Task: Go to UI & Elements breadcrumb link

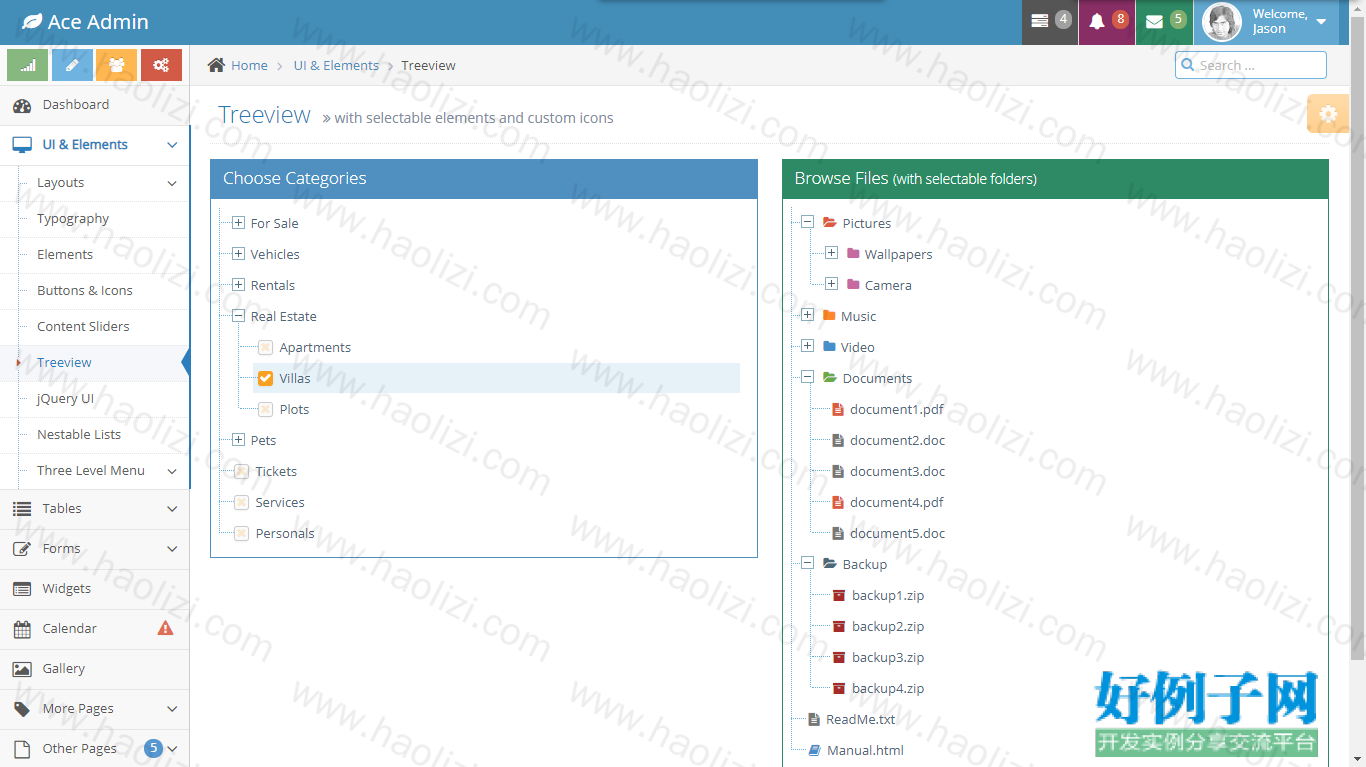Action: point(336,65)
